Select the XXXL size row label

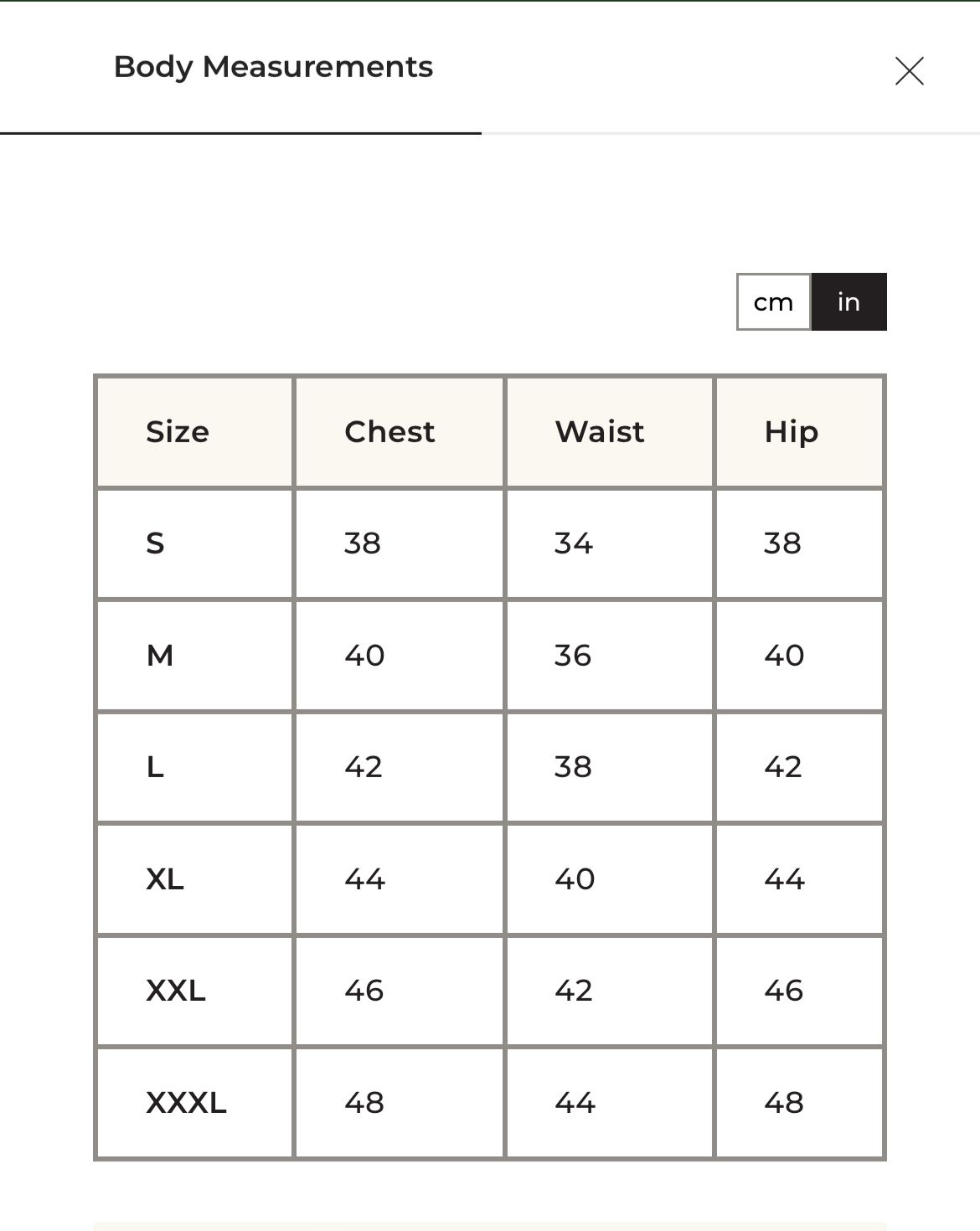[186, 1103]
